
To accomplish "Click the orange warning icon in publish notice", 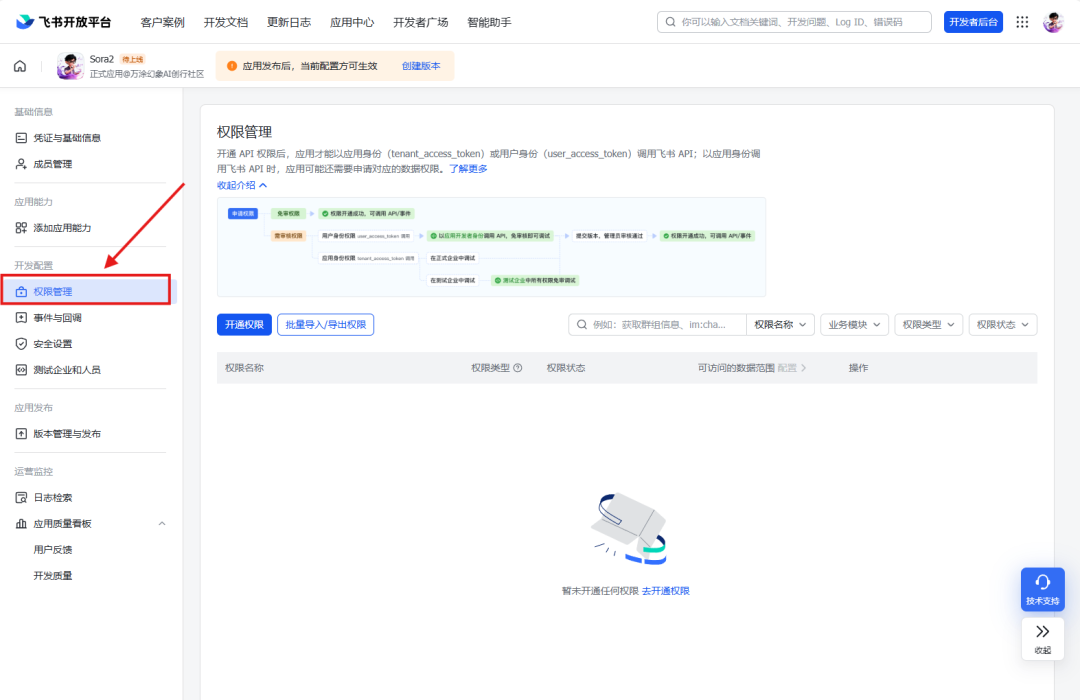I will tap(232, 66).
